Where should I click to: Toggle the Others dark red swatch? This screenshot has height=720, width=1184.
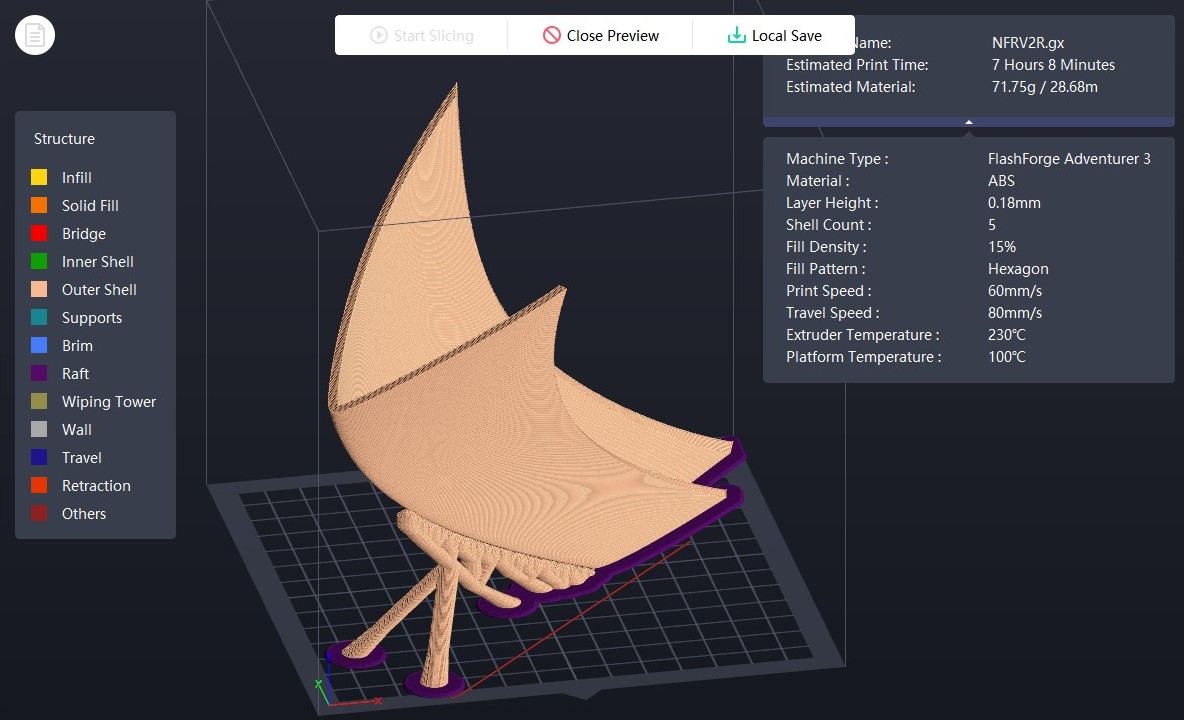[x=39, y=512]
